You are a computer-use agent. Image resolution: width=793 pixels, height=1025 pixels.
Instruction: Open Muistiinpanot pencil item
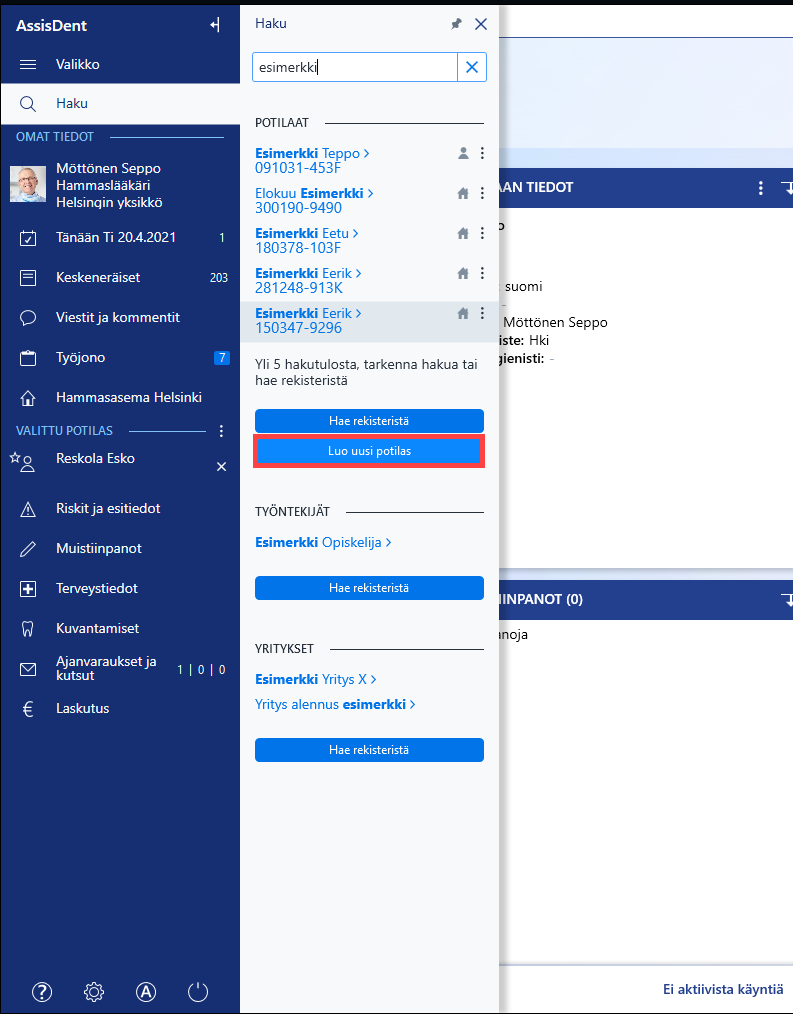pyautogui.click(x=120, y=548)
